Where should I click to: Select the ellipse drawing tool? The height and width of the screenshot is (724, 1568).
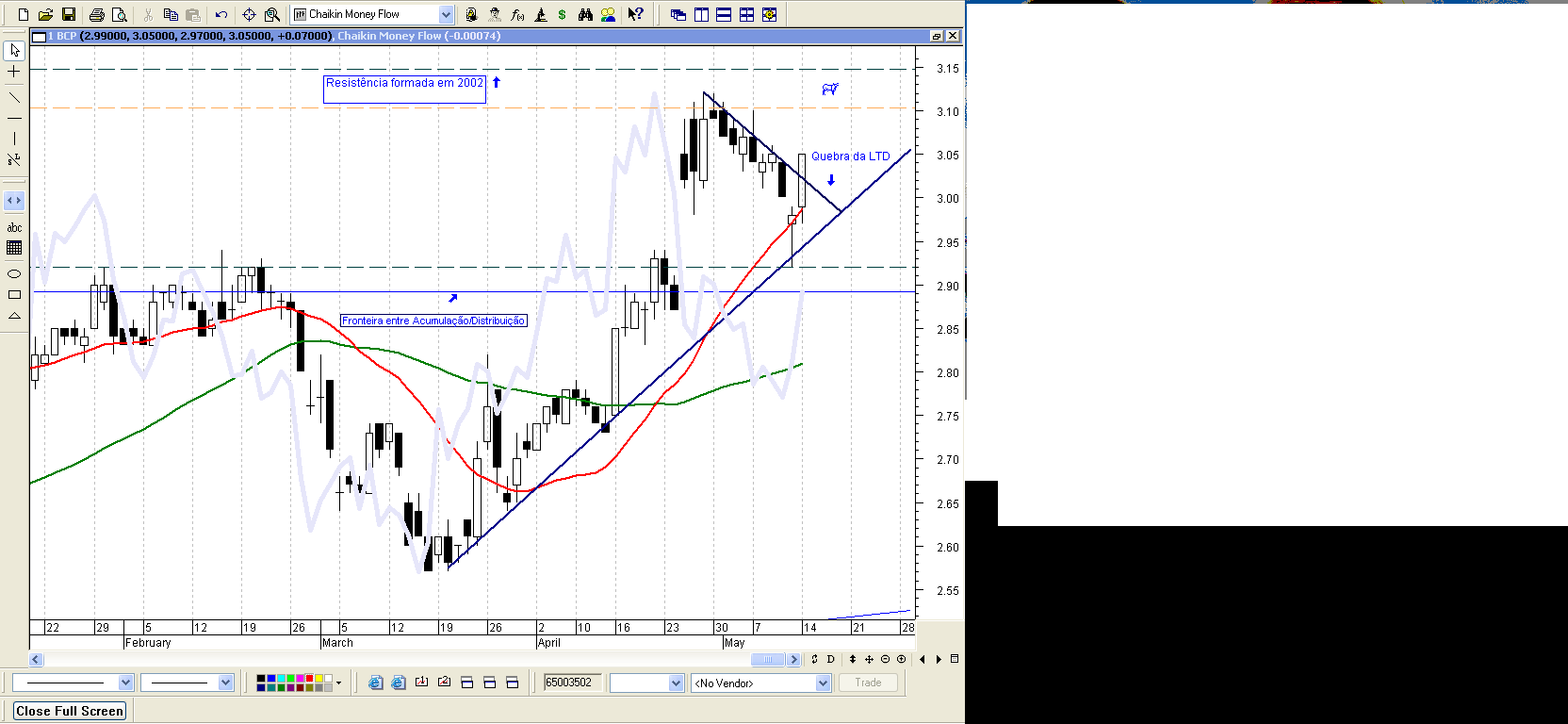tap(14, 274)
